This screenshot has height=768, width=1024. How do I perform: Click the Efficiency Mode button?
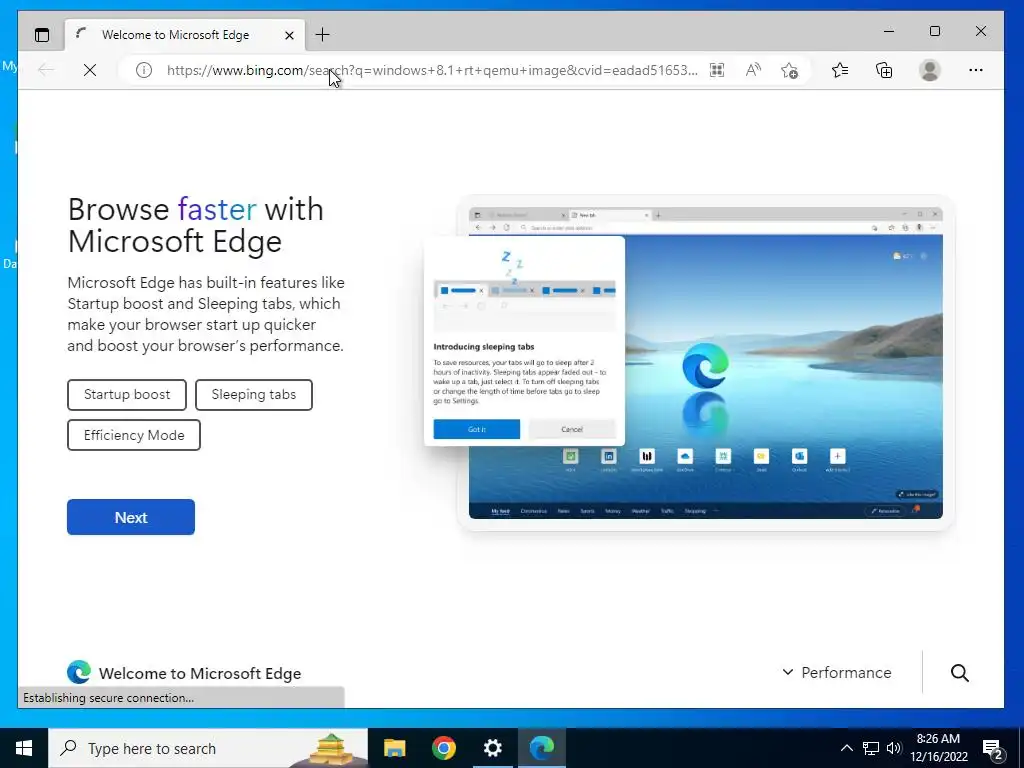[x=134, y=435]
